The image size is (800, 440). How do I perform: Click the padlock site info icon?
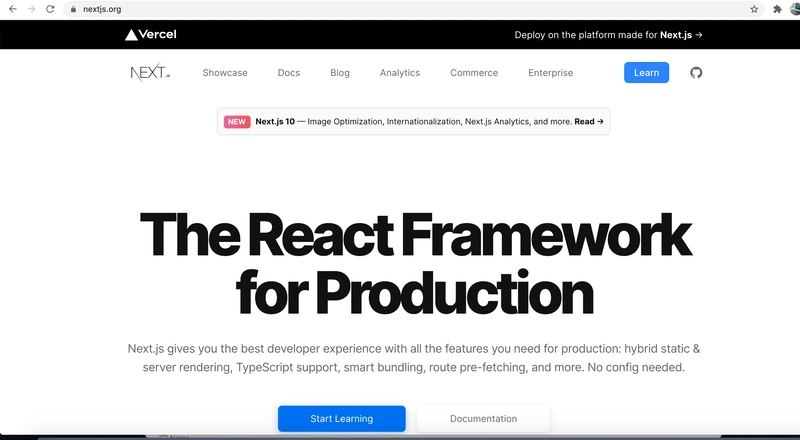coord(73,9)
